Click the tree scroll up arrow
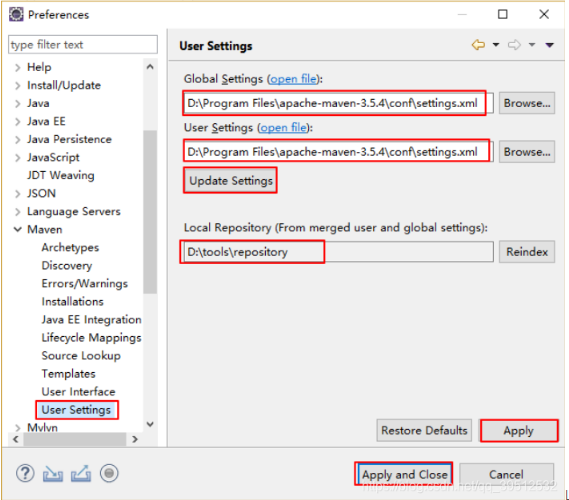569x500 pixels. (x=150, y=67)
